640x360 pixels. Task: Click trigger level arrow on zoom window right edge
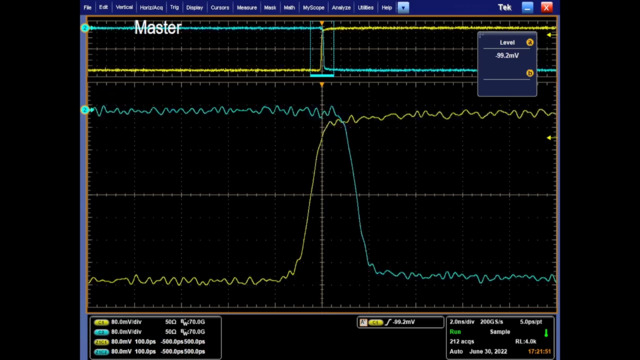549,138
